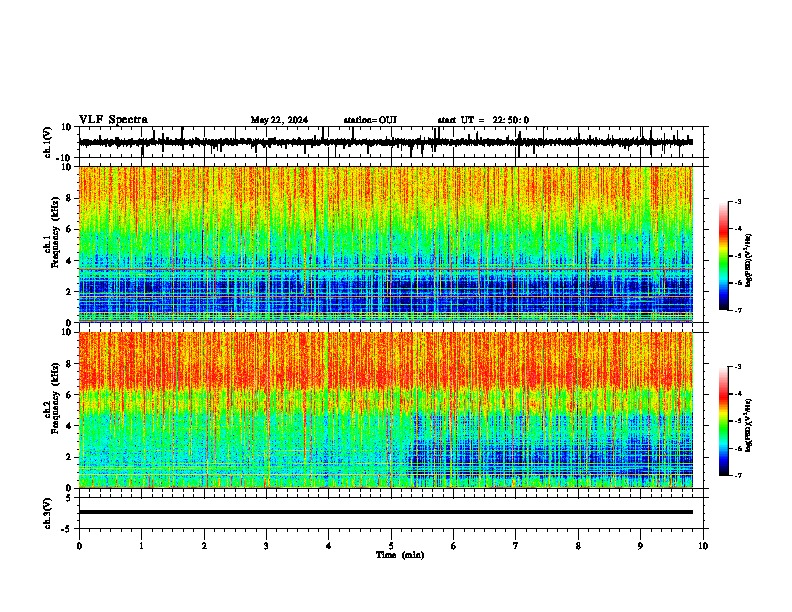Click the ch.2 spectrogram color scale bar
The width and height of the screenshot is (792, 612).
coord(723,421)
